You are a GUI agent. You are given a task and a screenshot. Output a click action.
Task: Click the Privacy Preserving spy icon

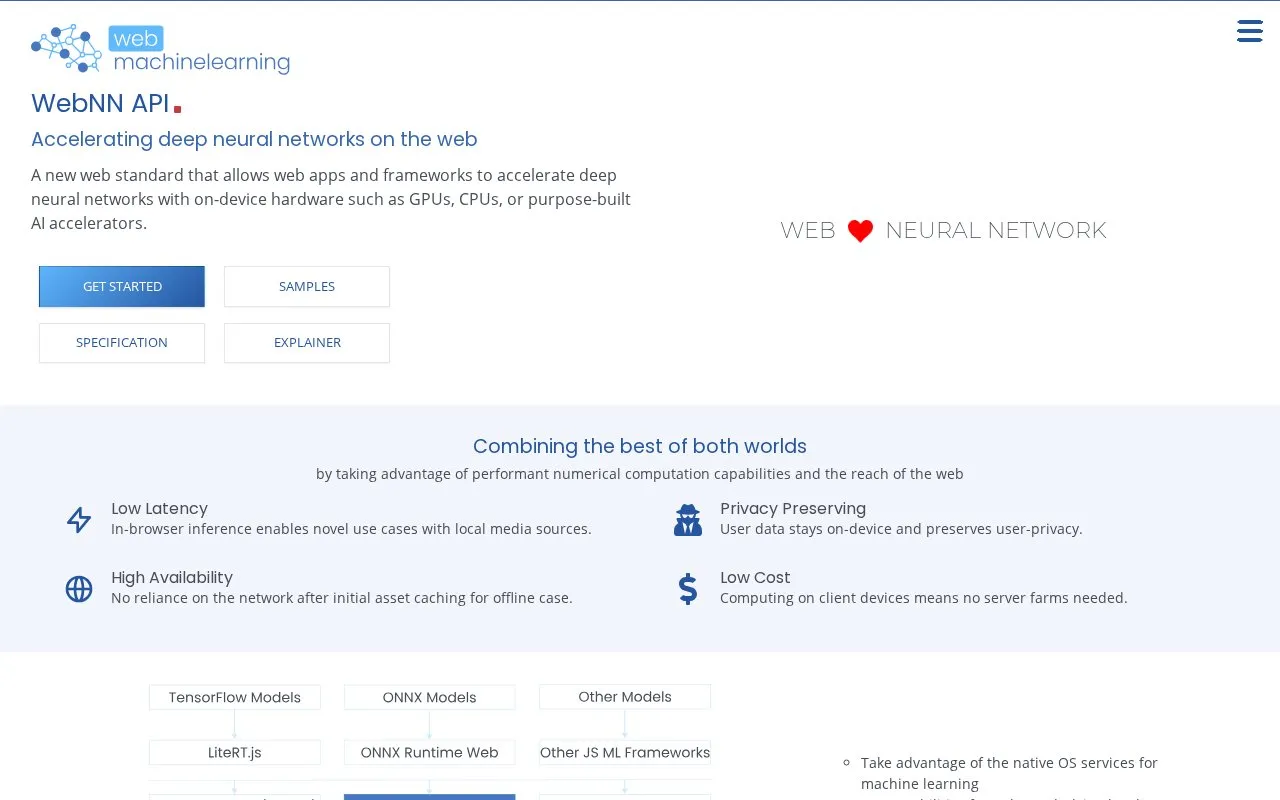point(688,520)
